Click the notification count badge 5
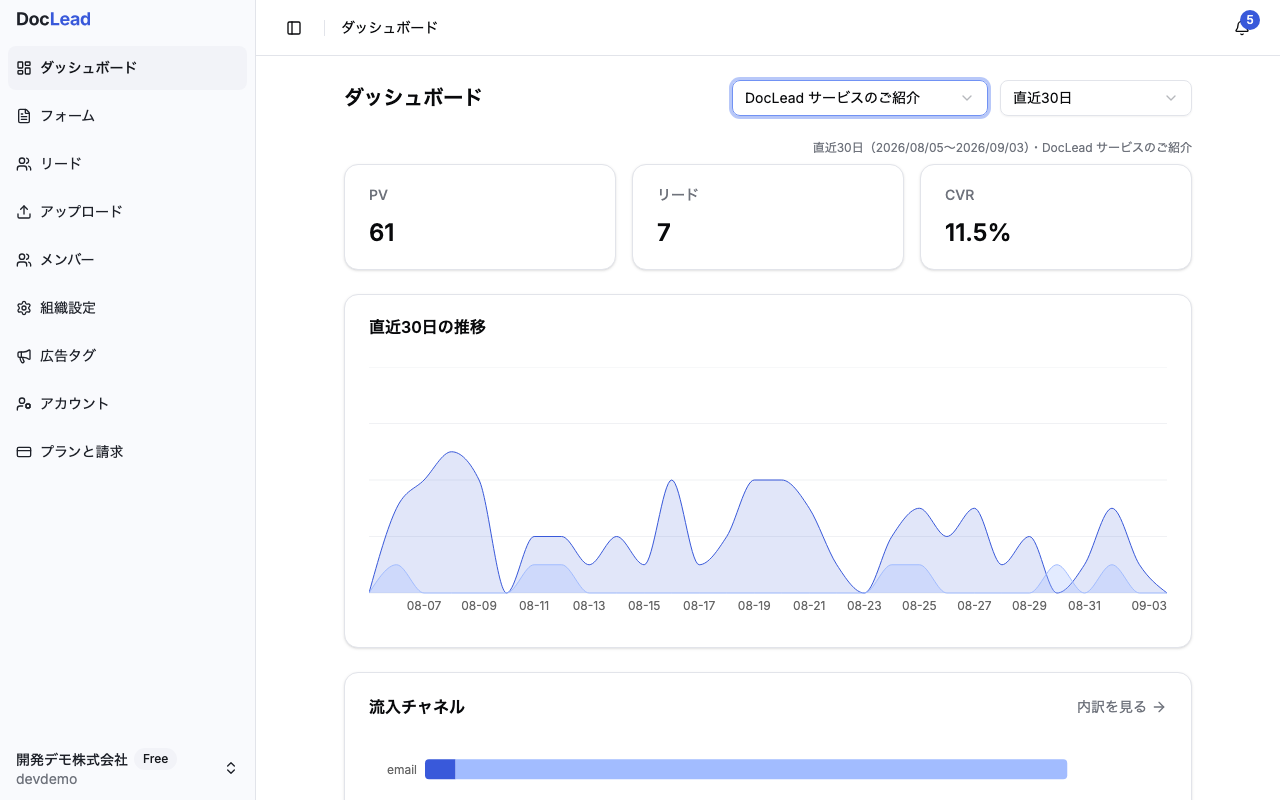The image size is (1280, 800). [x=1249, y=19]
